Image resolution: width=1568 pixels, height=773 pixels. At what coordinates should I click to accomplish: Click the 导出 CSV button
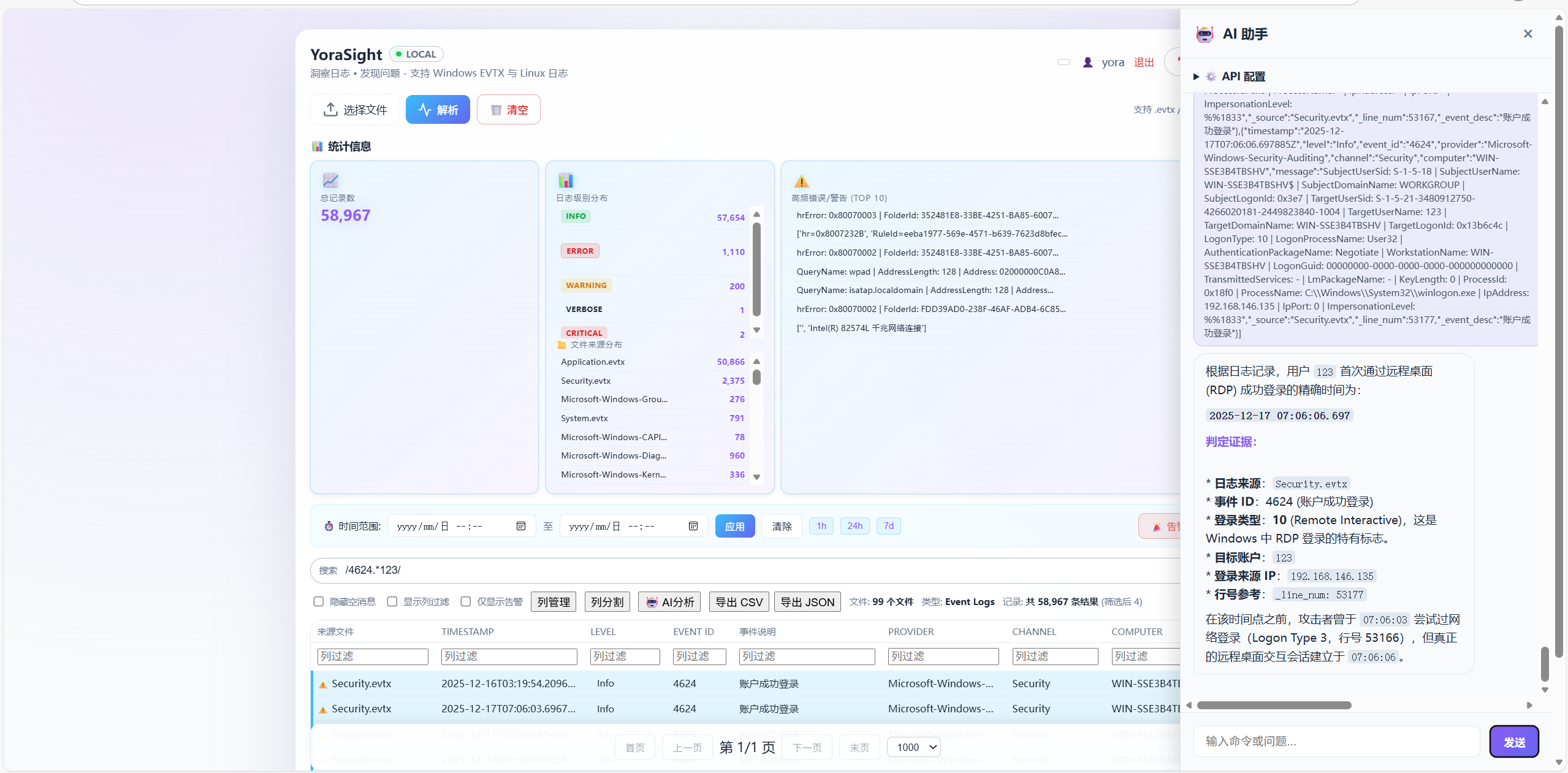click(739, 602)
